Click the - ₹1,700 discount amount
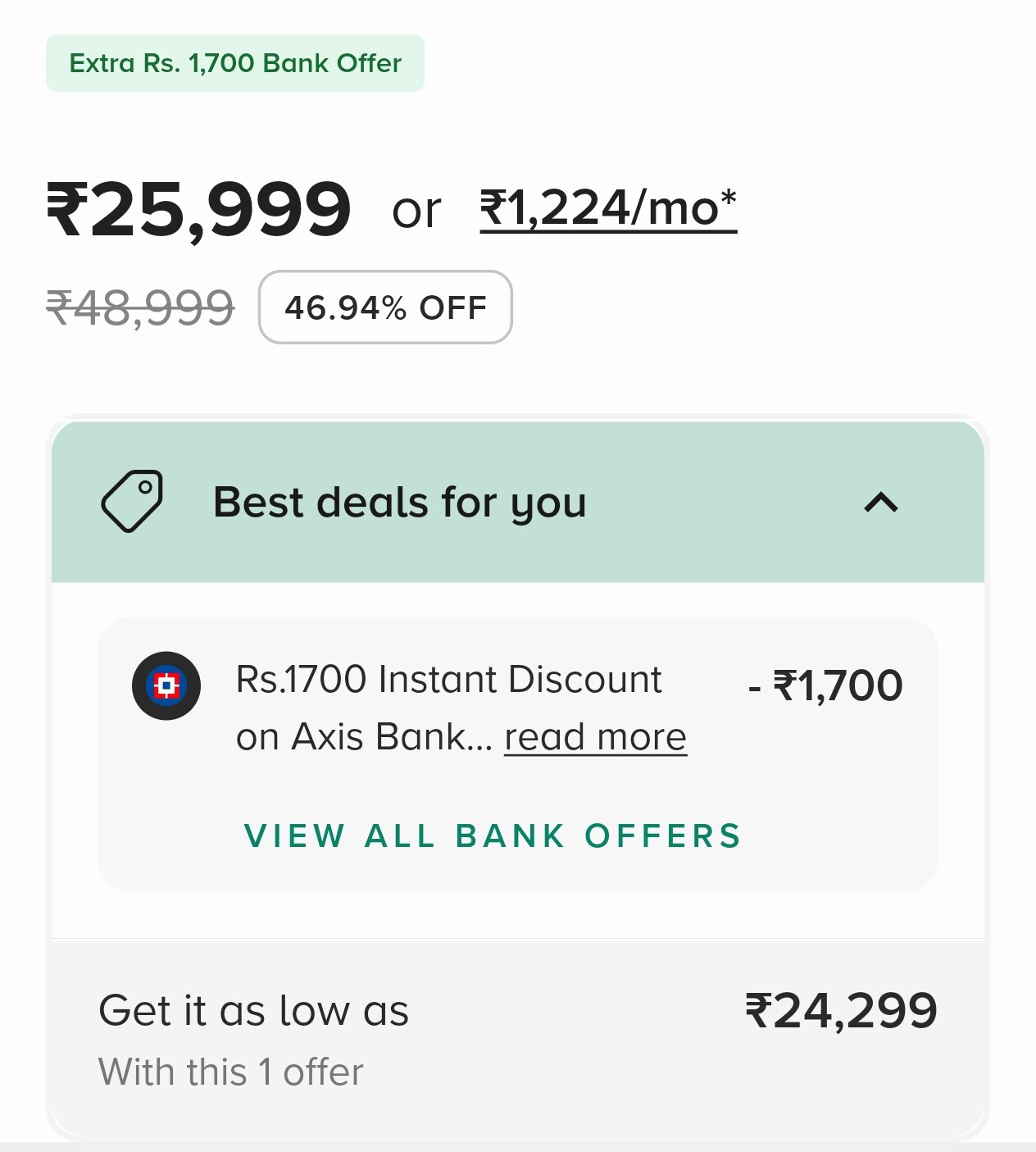 point(825,685)
